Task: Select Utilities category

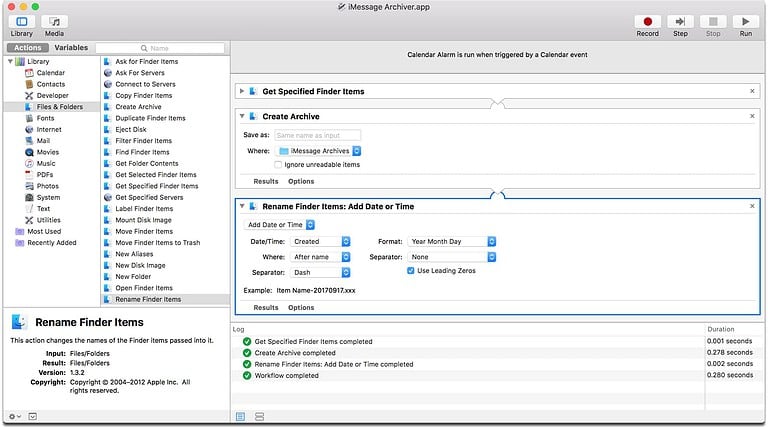Action: 48,220
